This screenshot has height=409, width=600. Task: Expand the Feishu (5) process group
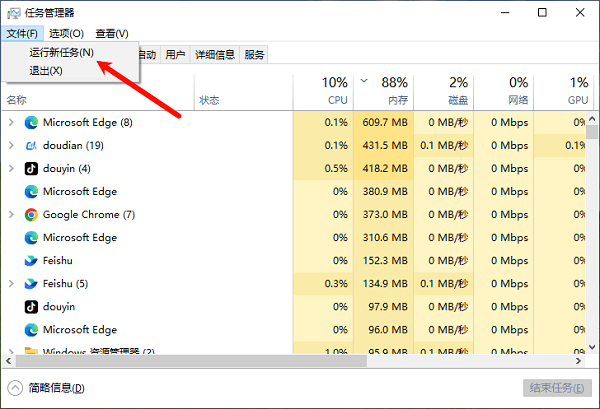pyautogui.click(x=11, y=283)
